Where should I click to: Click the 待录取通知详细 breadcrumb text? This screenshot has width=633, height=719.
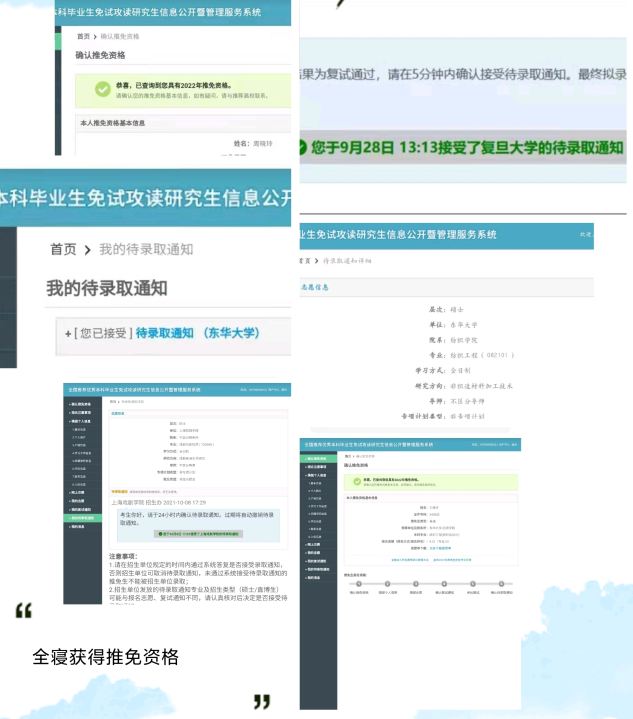coord(347,261)
